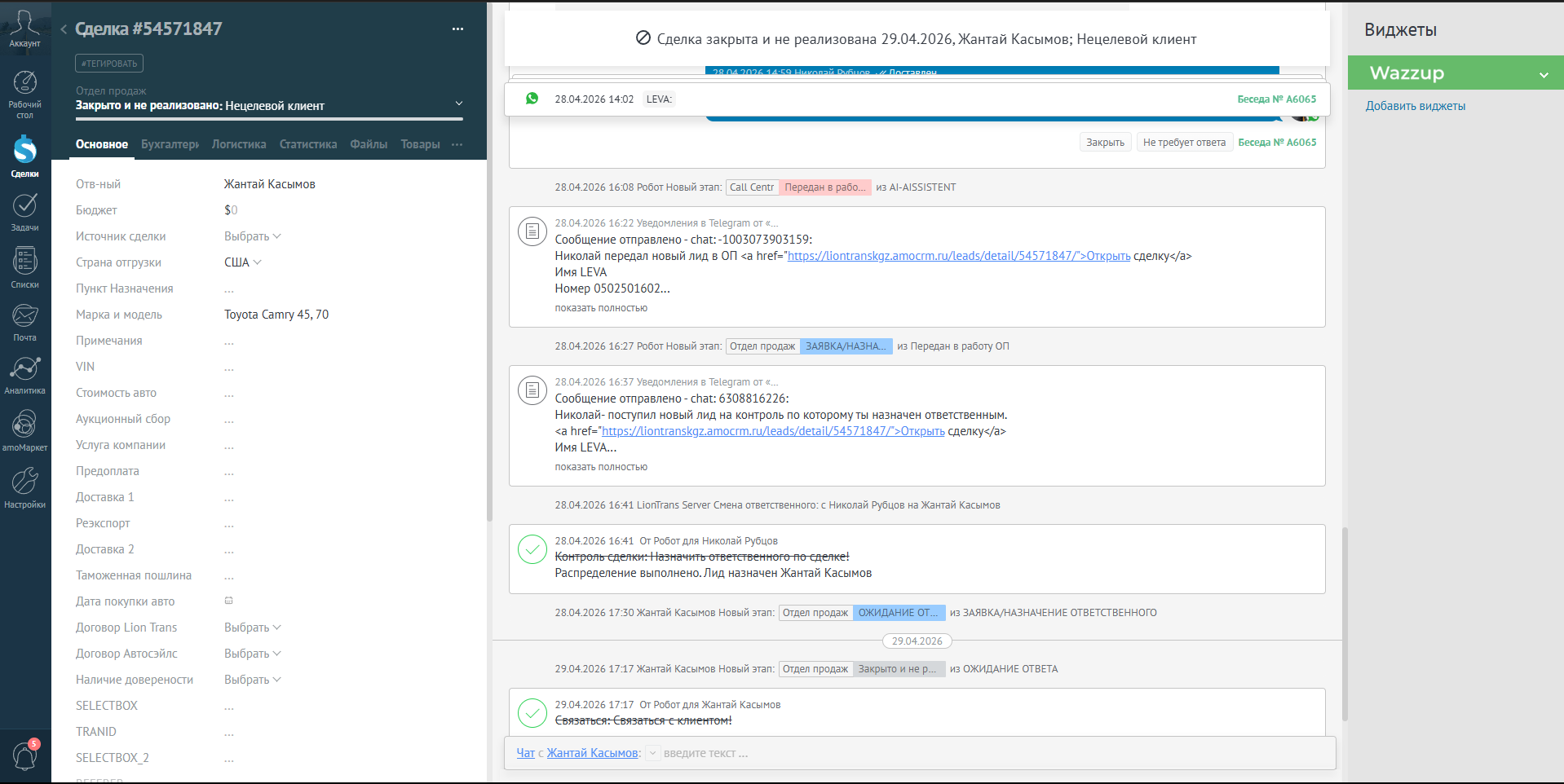Screen dimensions: 1564x784
Task: Open the chat type selector arrow near Жантай Касымов
Action: click(x=652, y=753)
